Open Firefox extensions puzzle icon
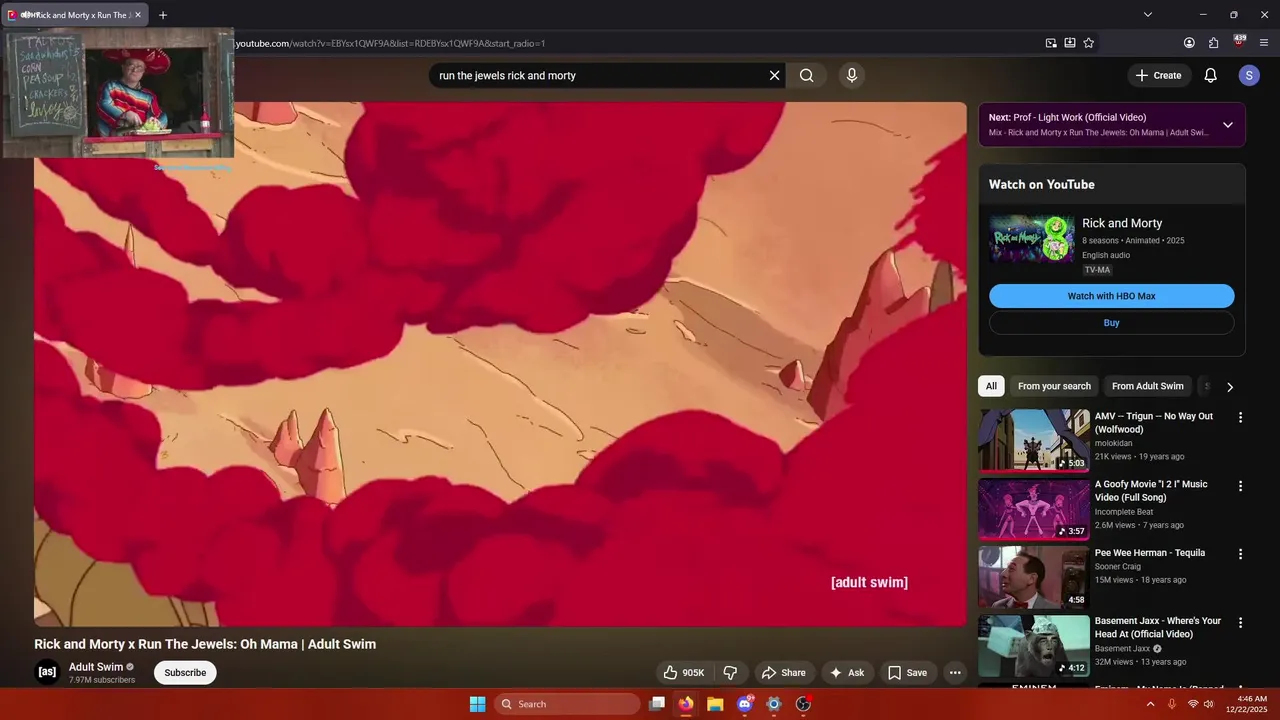1280x720 pixels. [x=1214, y=43]
